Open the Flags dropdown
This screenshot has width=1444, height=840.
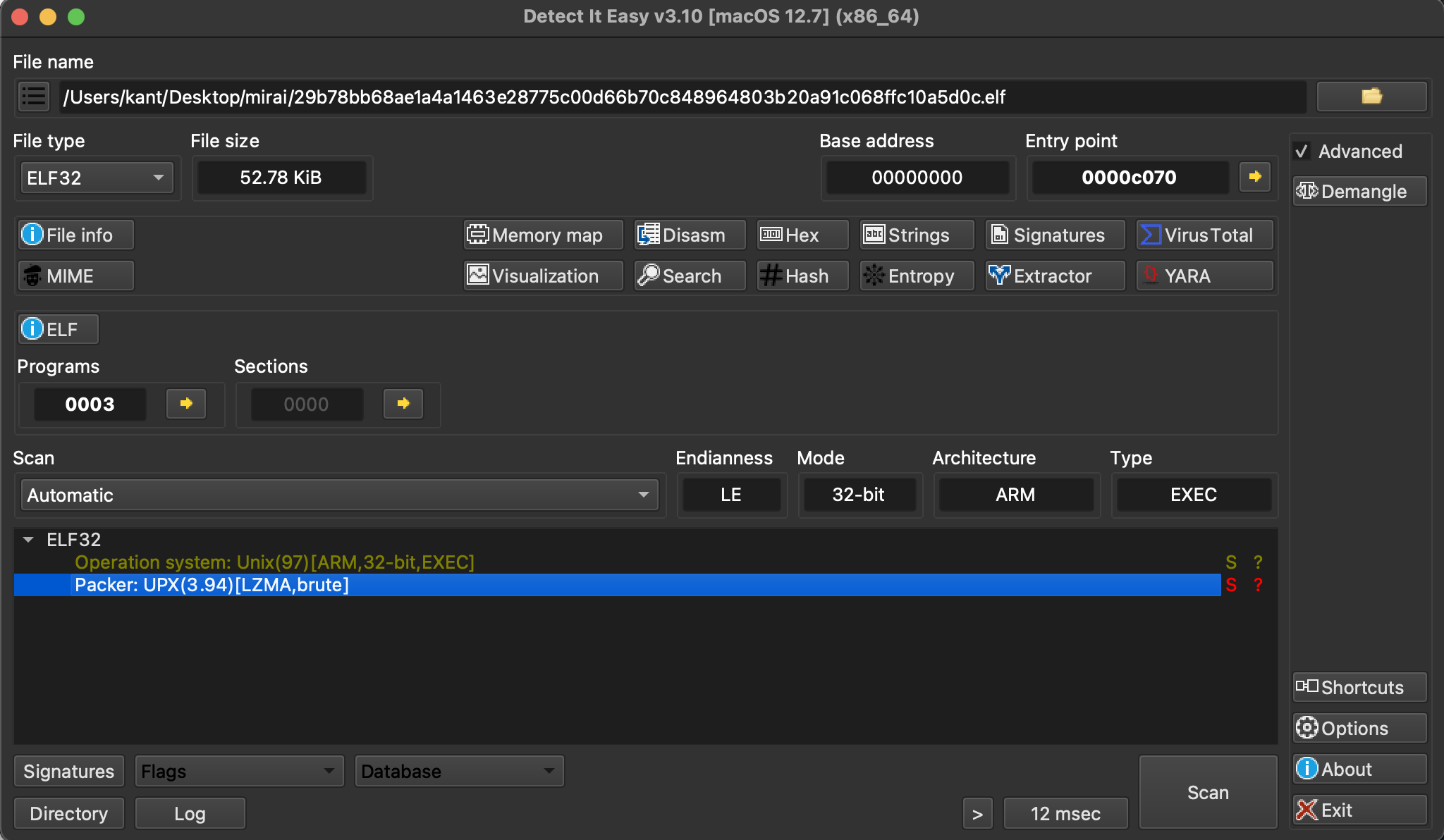coord(239,771)
